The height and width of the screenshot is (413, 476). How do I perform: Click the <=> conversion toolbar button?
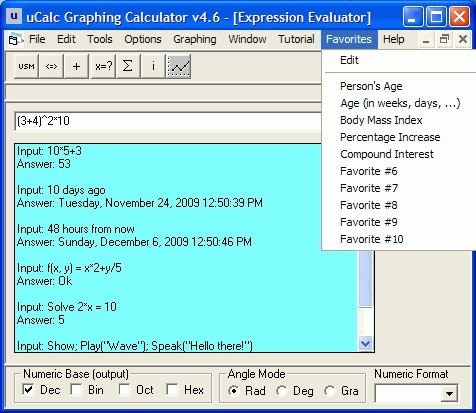[51, 66]
